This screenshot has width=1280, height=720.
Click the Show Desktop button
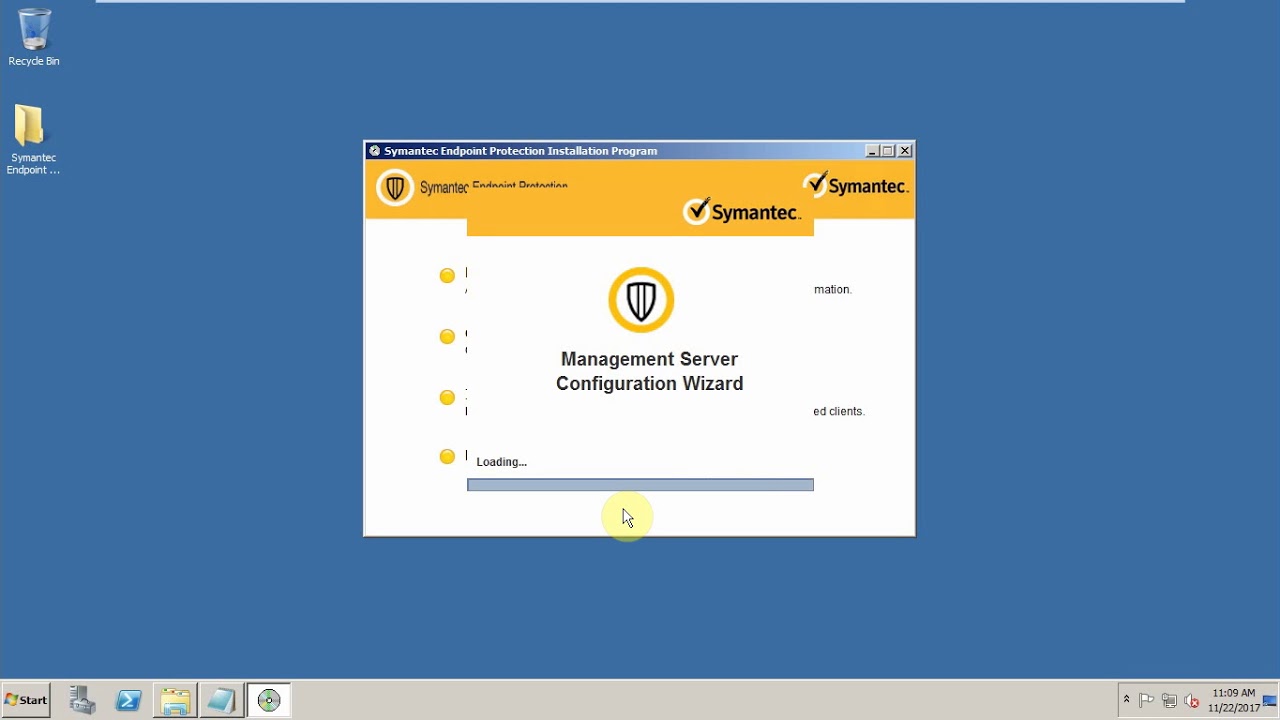1270,700
